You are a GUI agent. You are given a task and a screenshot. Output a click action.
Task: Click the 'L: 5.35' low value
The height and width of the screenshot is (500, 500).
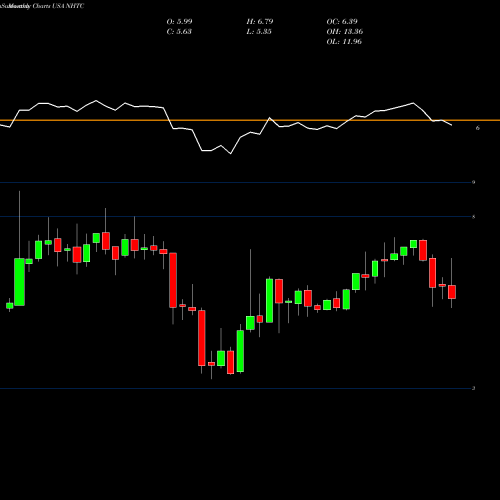259,32
